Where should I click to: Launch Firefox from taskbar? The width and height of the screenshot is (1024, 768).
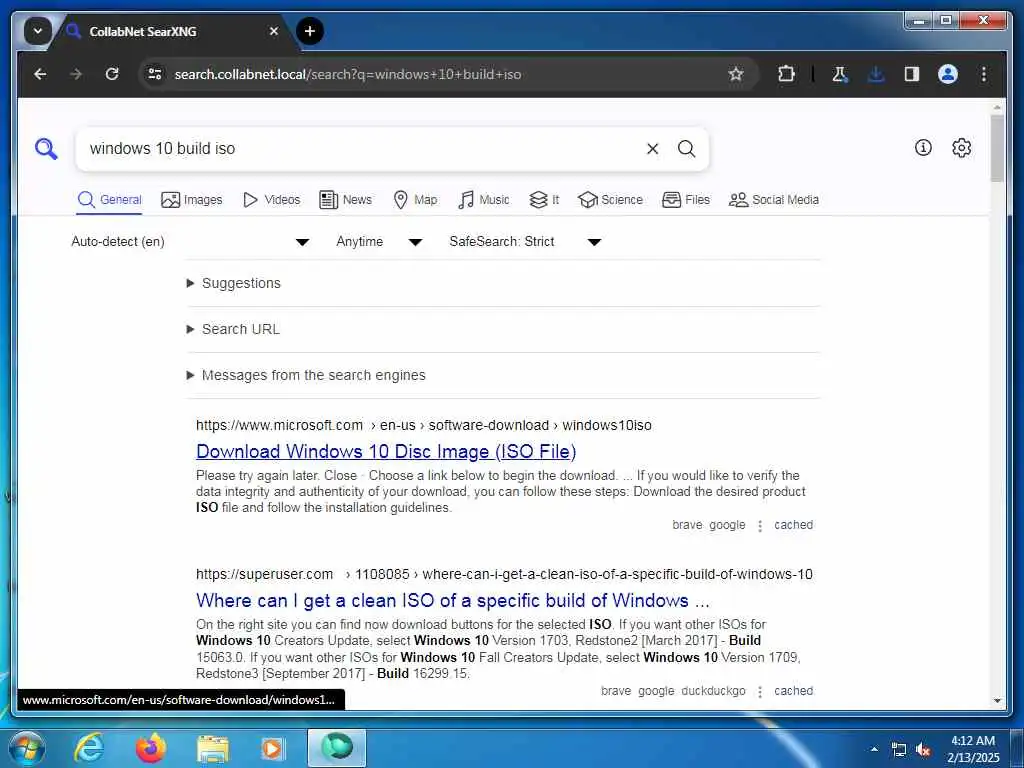click(151, 748)
